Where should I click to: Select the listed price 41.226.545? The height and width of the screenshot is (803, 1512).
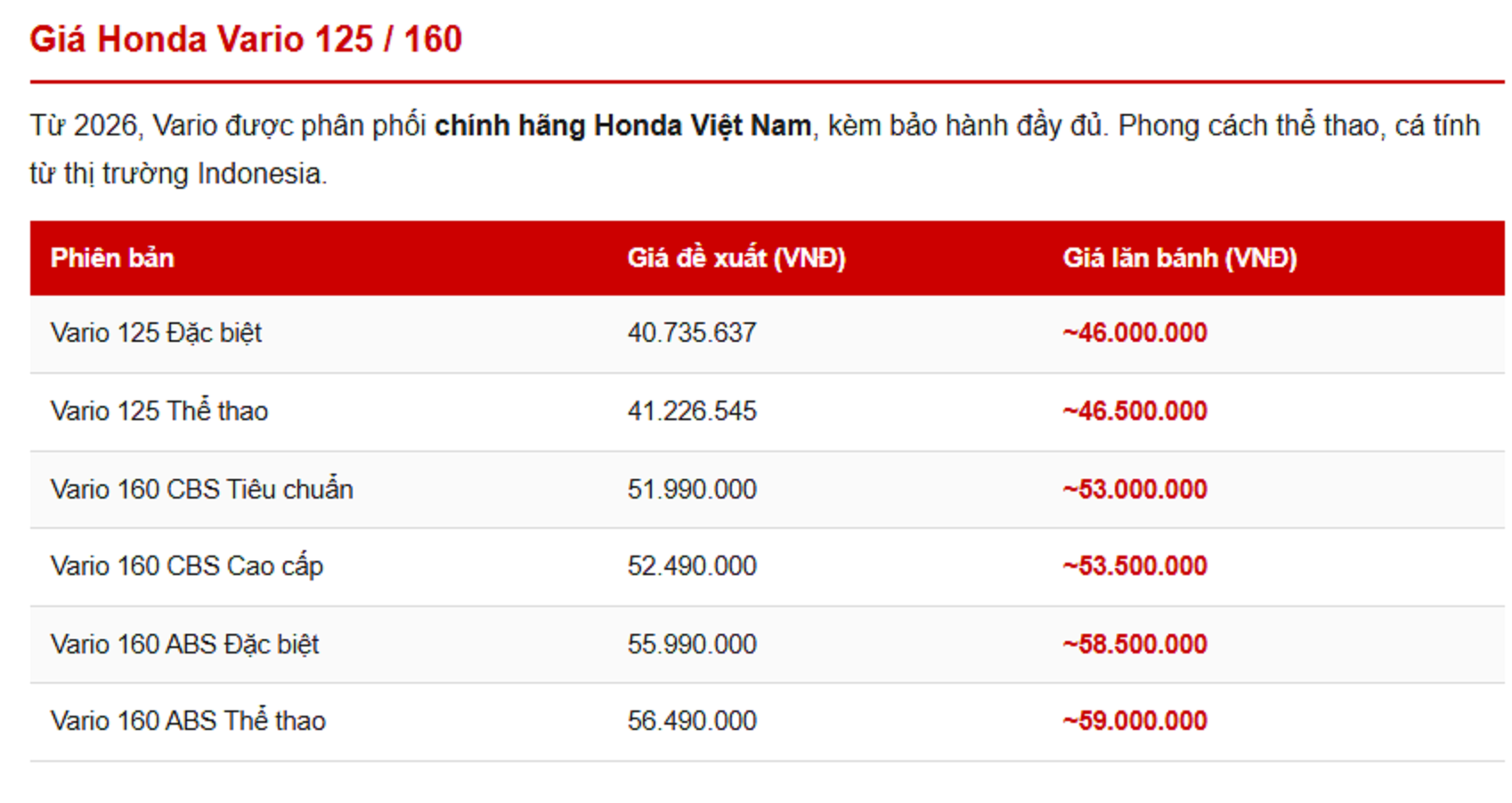tap(692, 411)
